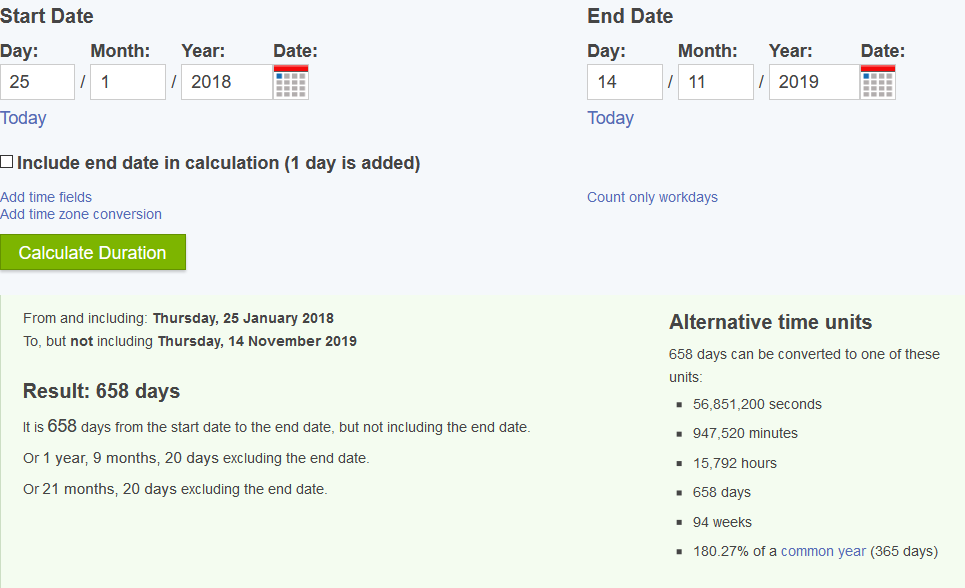Click the Calculate Duration button
Viewport: 965px width, 588px height.
tap(92, 252)
